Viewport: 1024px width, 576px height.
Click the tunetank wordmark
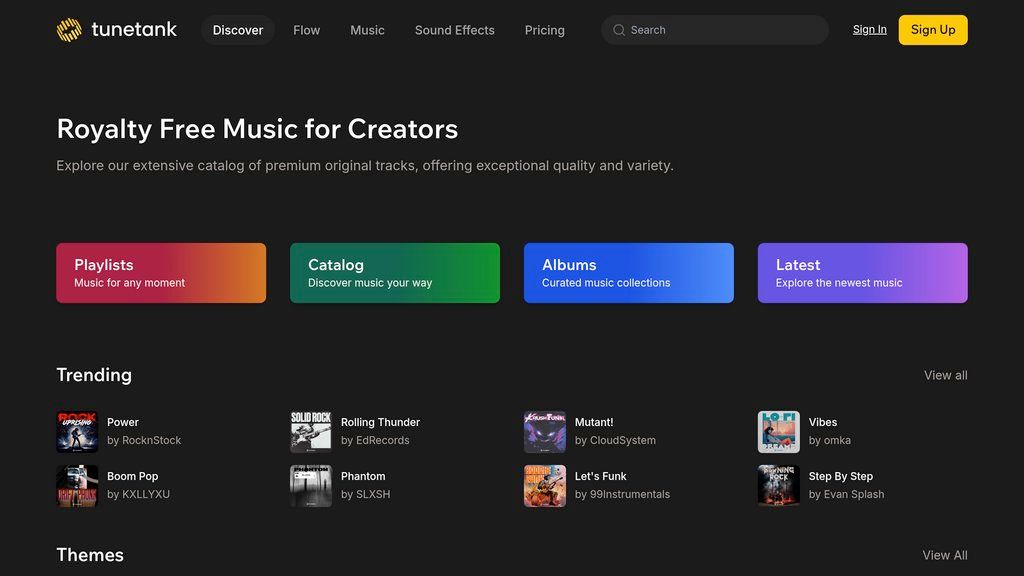[134, 29]
